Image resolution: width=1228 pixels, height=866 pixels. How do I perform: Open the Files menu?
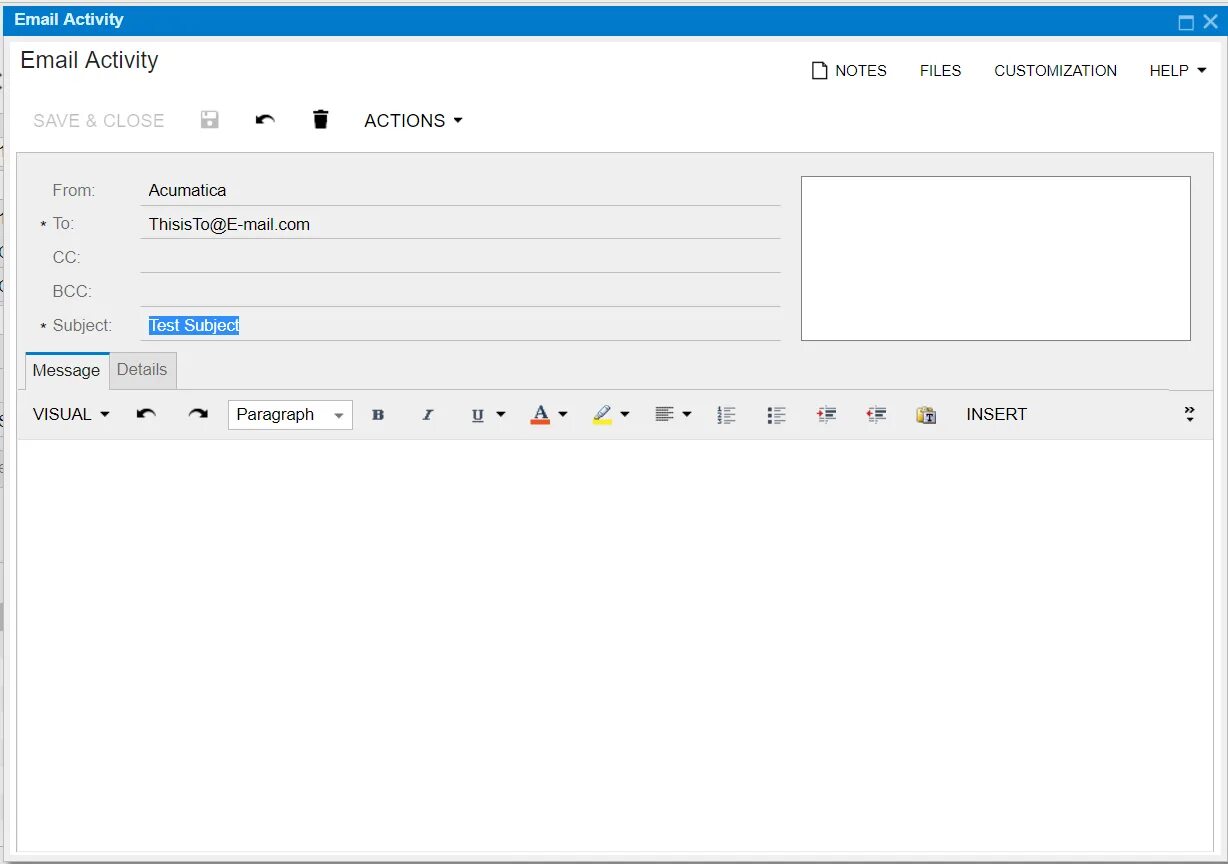940,71
